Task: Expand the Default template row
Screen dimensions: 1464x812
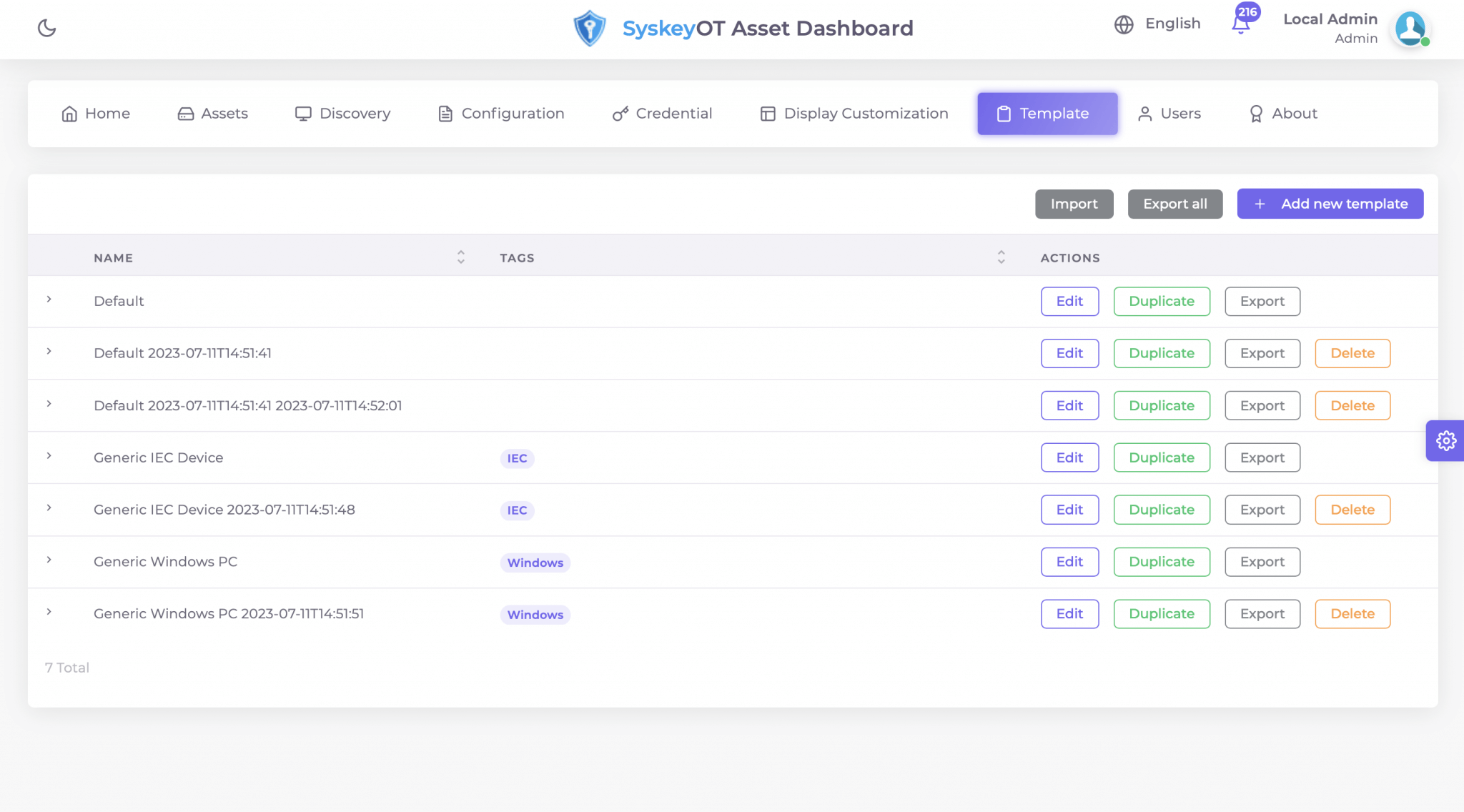Action: [49, 300]
